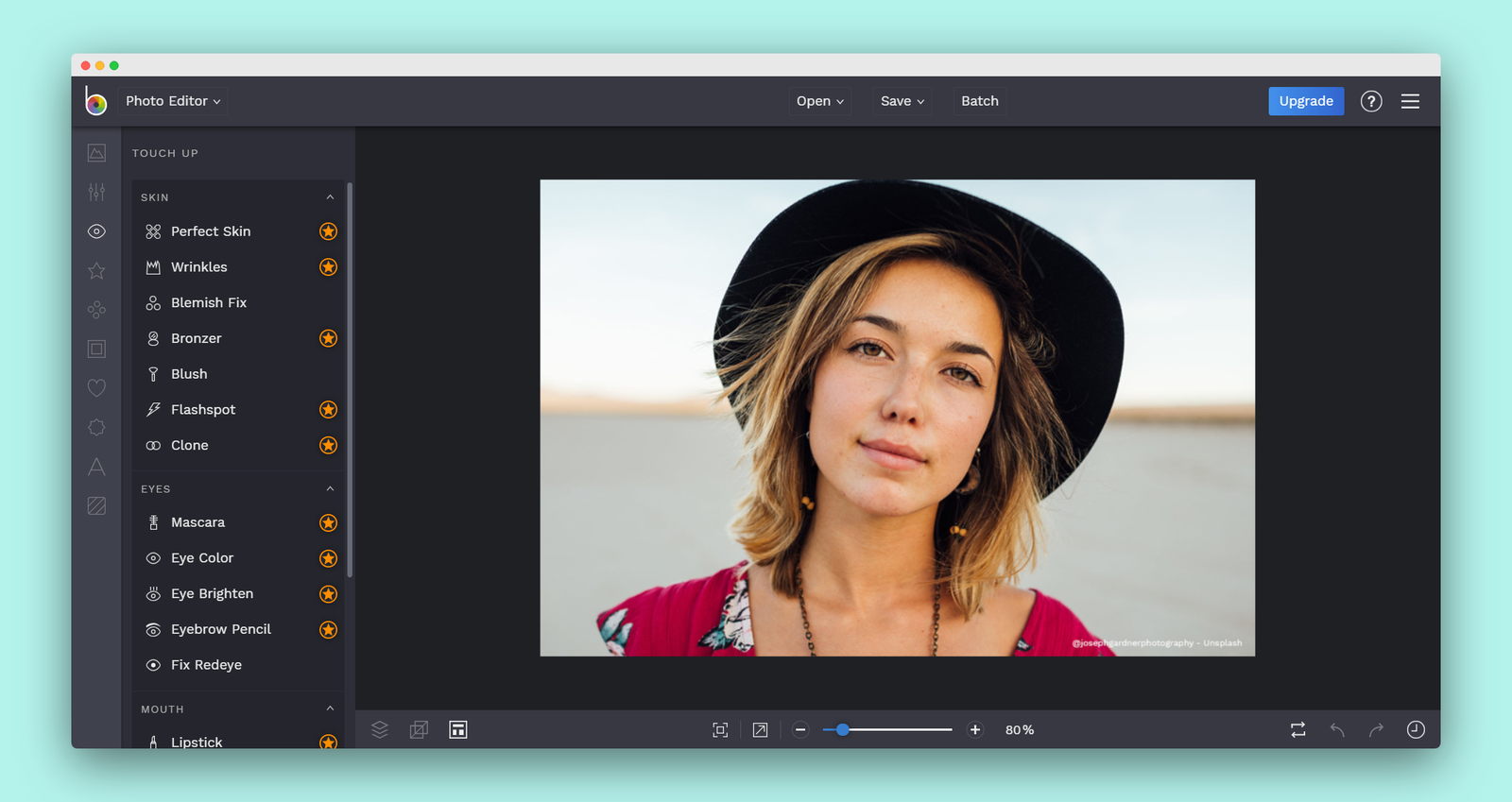Image resolution: width=1512 pixels, height=802 pixels.
Task: Open the Photo Editor dropdown
Action: pos(173,101)
